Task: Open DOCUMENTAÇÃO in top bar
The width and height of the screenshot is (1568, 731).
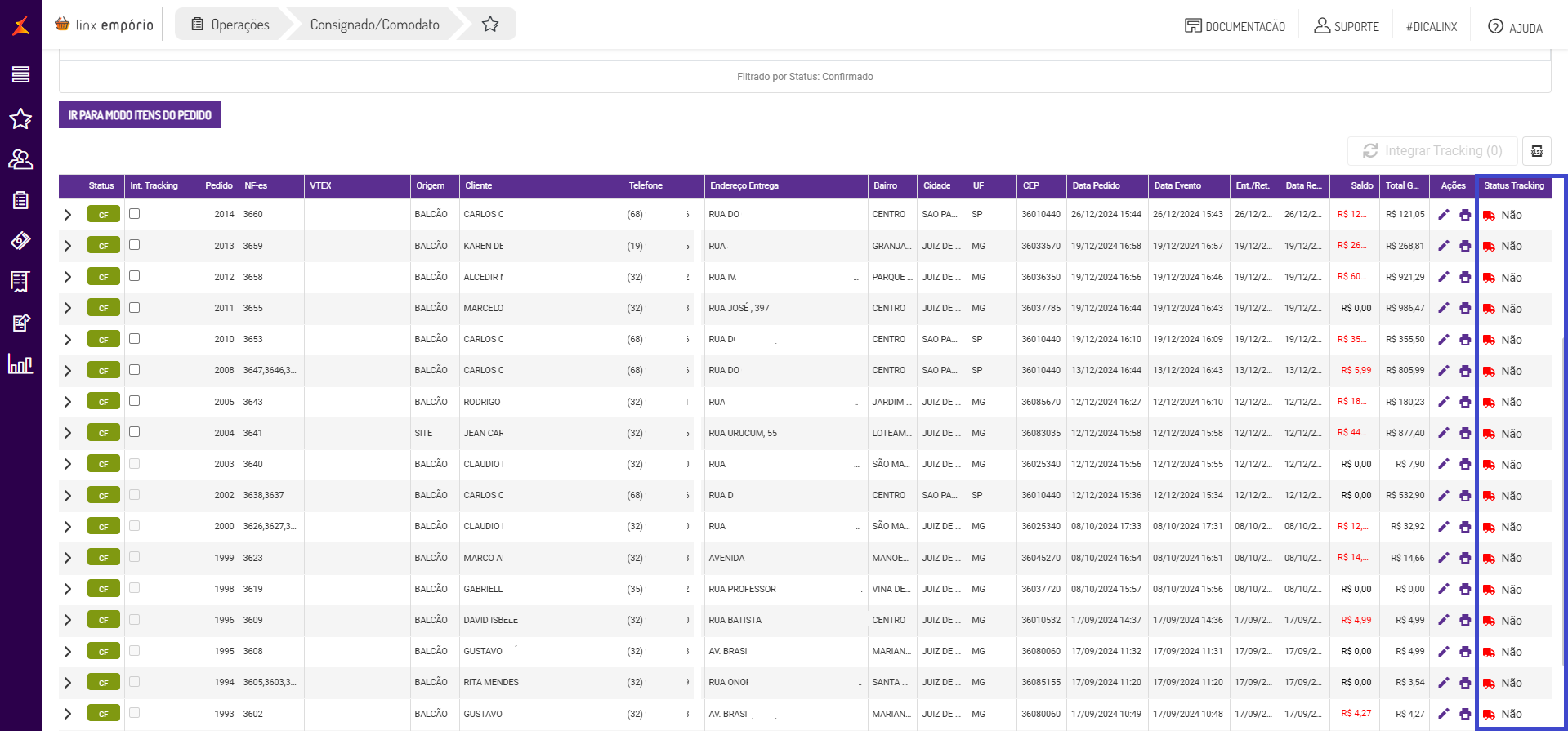Action: point(1235,26)
